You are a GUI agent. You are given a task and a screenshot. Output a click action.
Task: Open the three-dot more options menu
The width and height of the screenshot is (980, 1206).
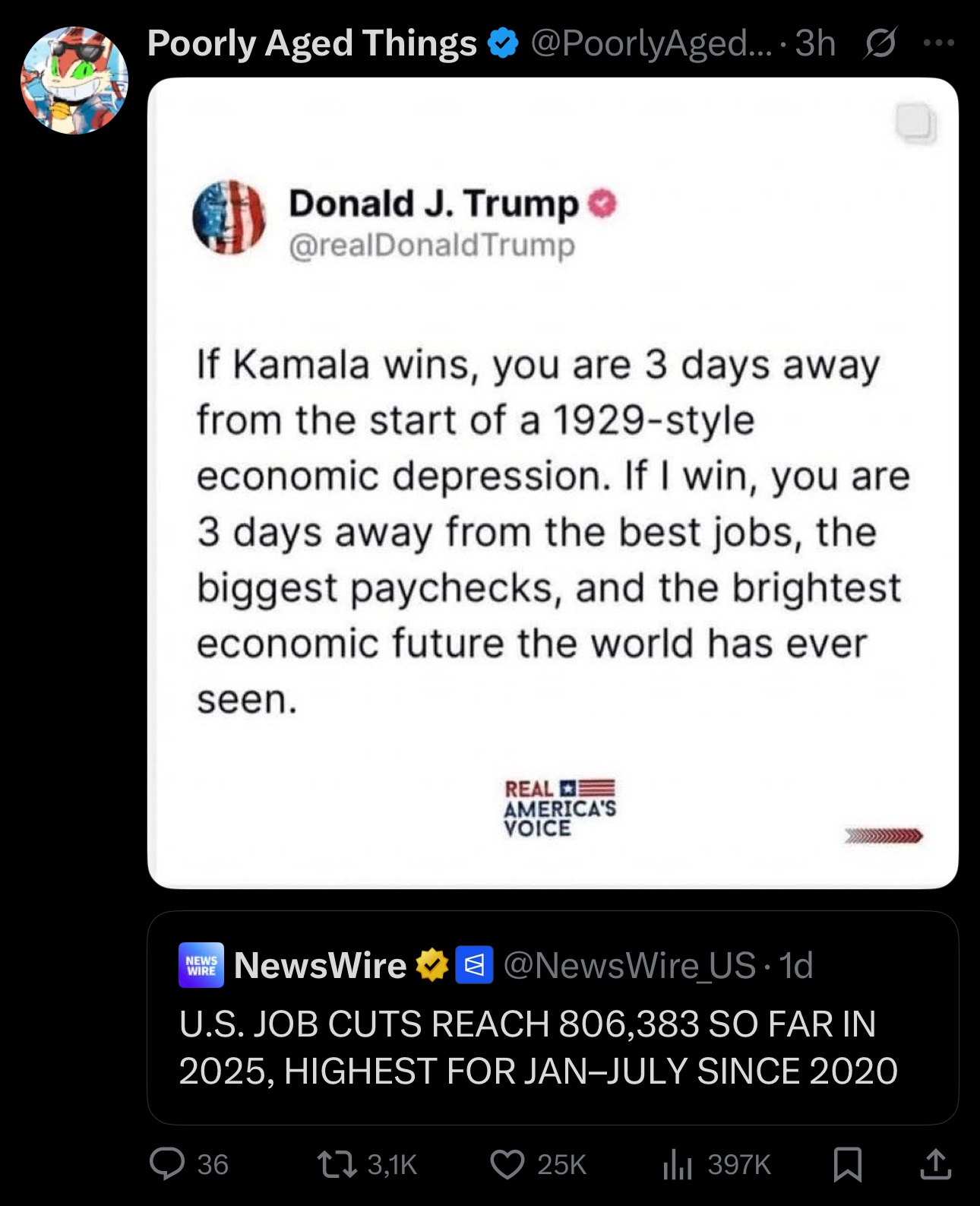pyautogui.click(x=939, y=43)
